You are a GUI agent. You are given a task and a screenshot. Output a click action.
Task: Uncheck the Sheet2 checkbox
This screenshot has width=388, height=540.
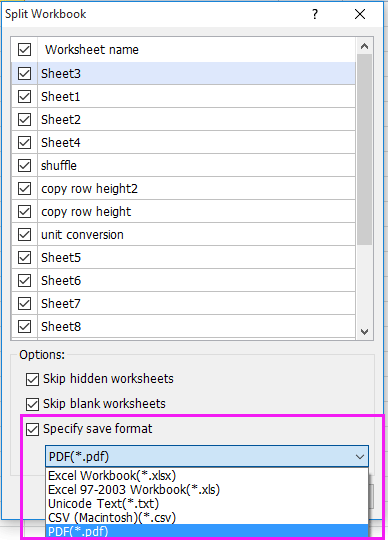pyautogui.click(x=24, y=120)
